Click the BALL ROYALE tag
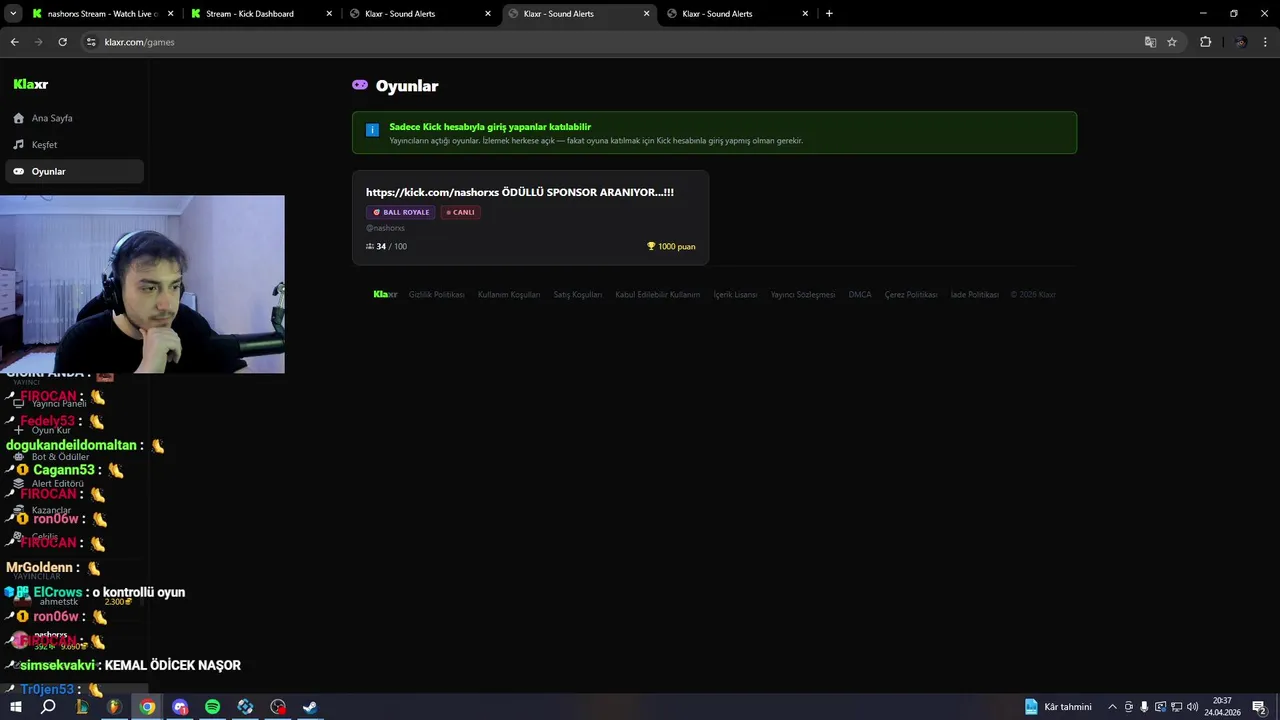 401,212
